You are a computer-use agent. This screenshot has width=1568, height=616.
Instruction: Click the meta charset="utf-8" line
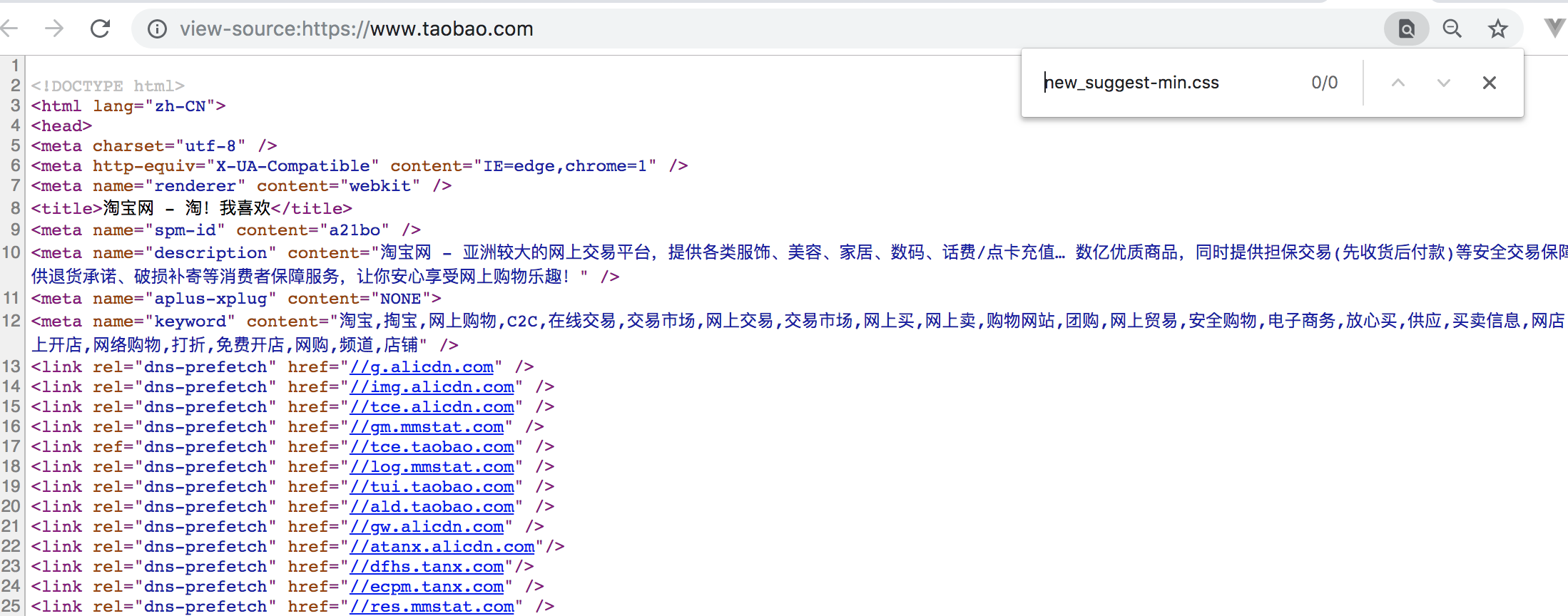click(x=154, y=146)
